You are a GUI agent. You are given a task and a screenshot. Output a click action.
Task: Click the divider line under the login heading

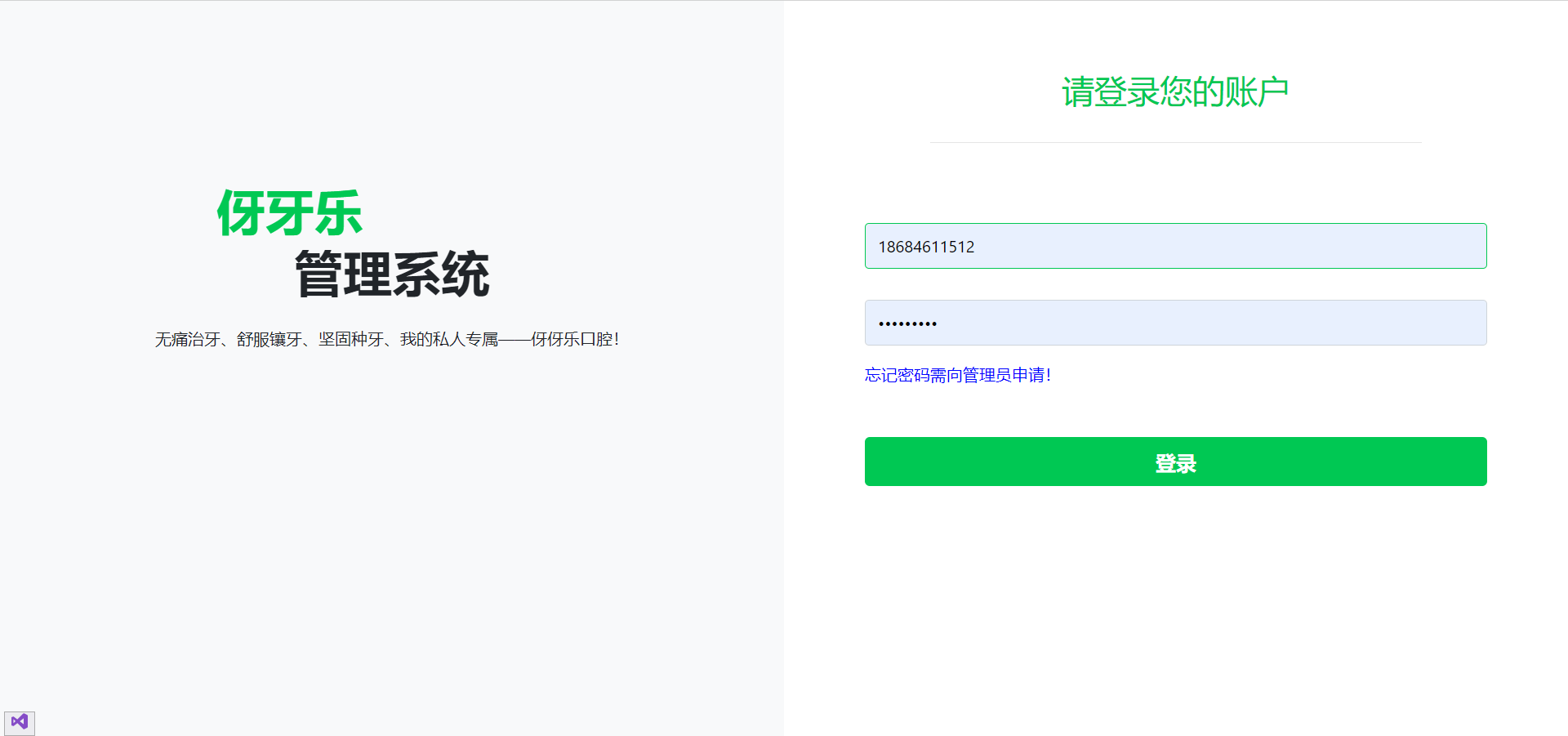tap(1174, 140)
